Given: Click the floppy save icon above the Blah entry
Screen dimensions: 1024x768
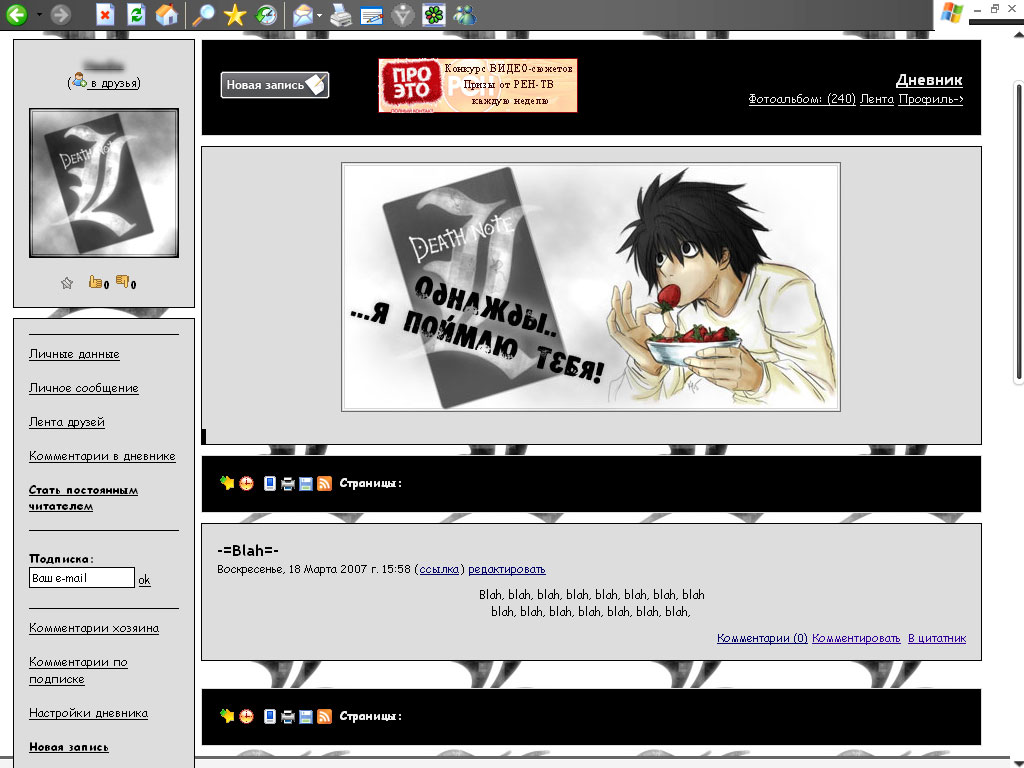Looking at the screenshot, I should coord(306,484).
